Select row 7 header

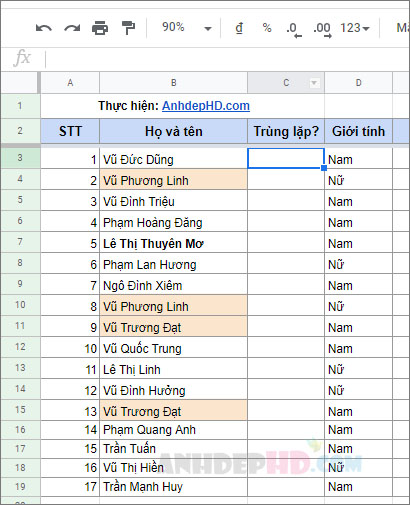(x=20, y=242)
